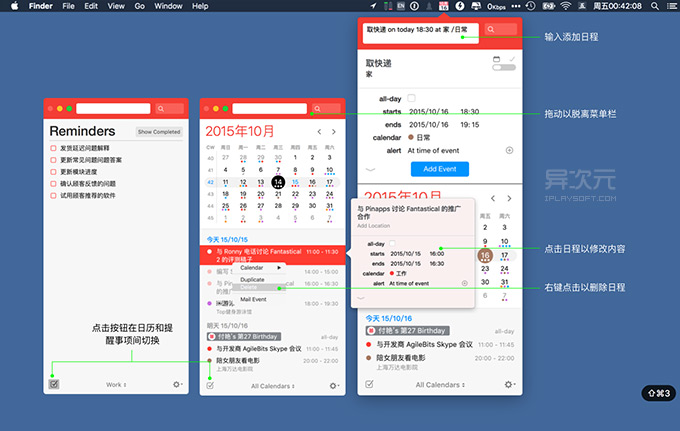Click the 日常 calendar color dot
The image size is (680, 431).
point(411,137)
